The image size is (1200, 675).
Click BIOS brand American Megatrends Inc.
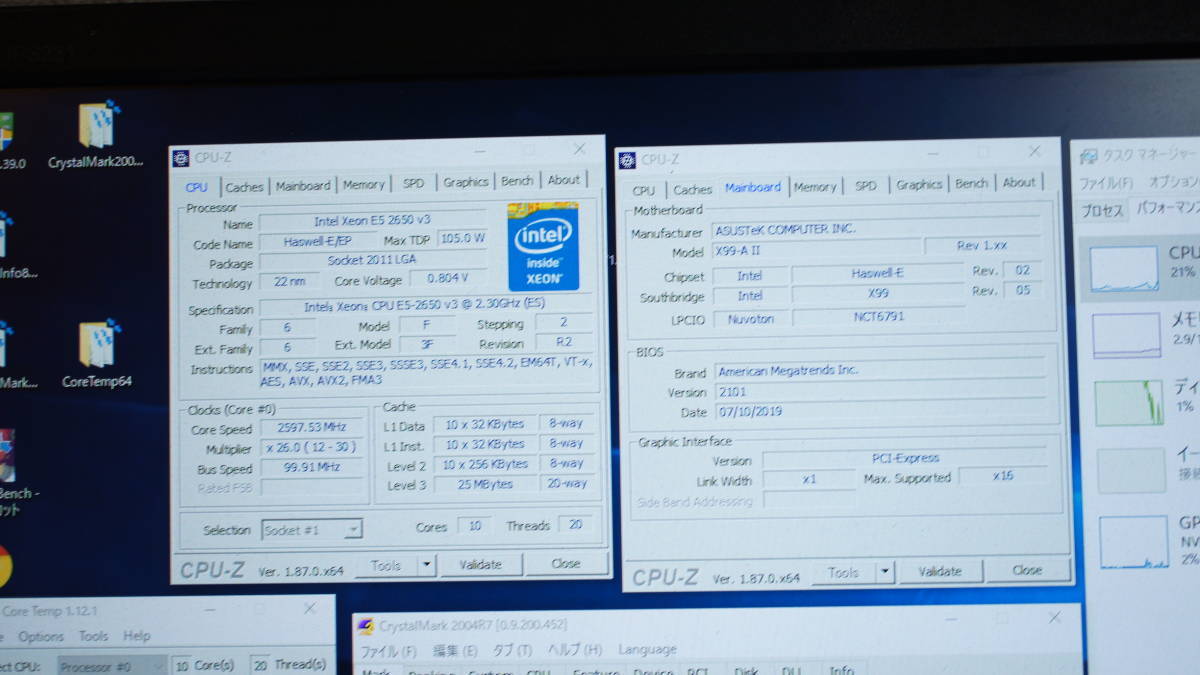[x=881, y=371]
